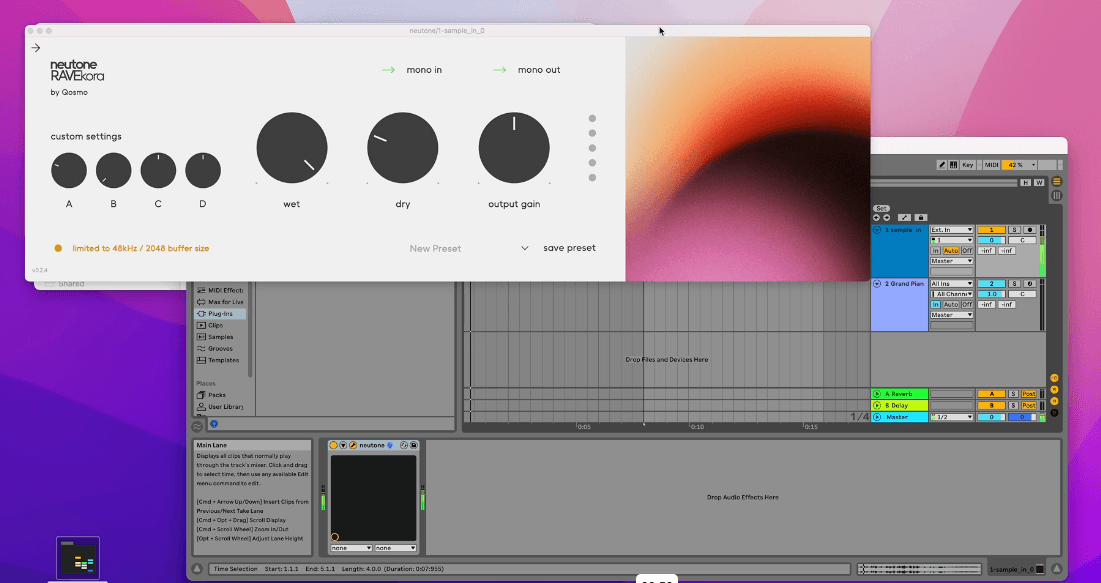Click the save preset disk icon on the neutone device
This screenshot has width=1101, height=583.
[414, 445]
